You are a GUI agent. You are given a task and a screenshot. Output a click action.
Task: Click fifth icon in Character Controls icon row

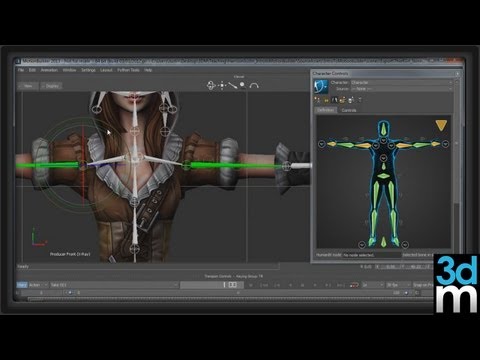click(351, 100)
